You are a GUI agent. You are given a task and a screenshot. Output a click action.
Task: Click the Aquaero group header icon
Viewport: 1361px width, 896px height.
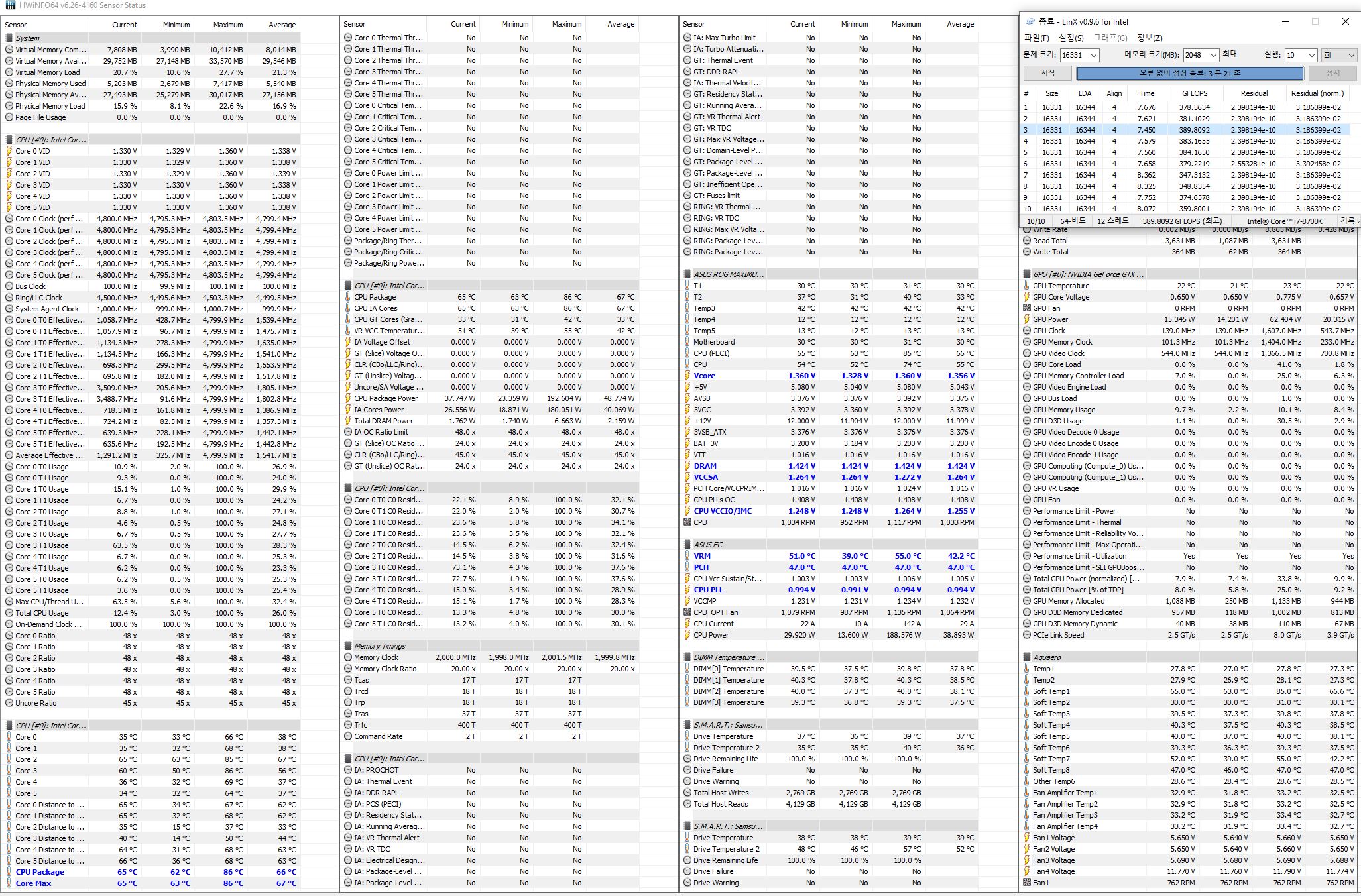[1027, 658]
